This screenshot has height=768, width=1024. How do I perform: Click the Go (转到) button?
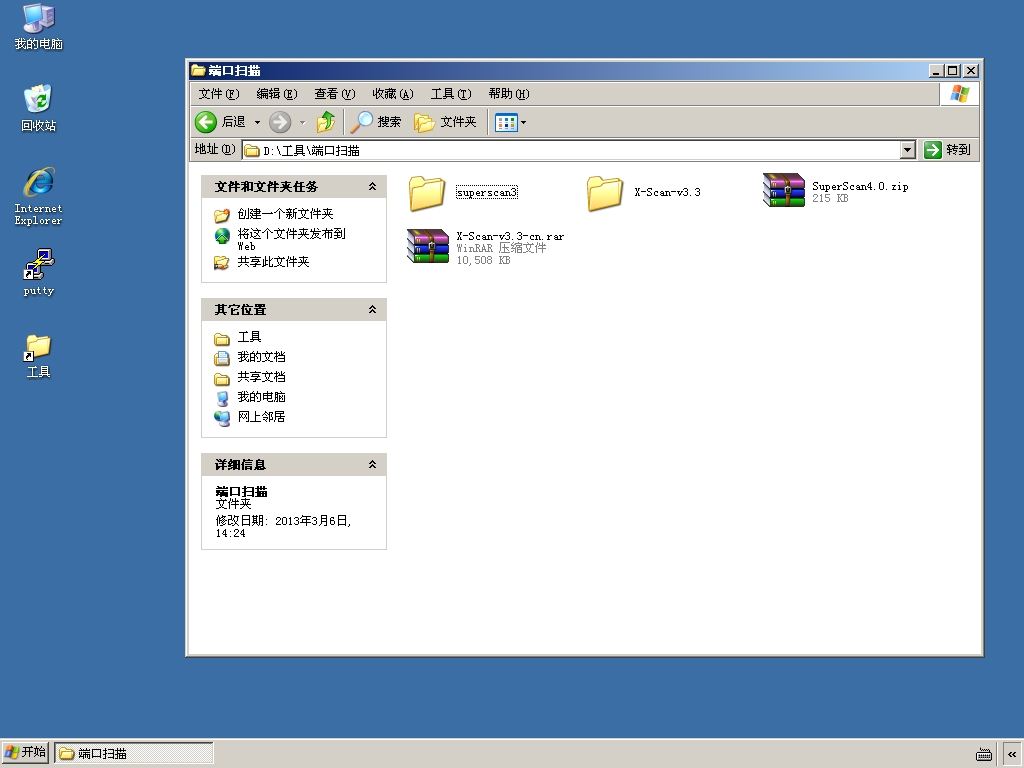948,150
